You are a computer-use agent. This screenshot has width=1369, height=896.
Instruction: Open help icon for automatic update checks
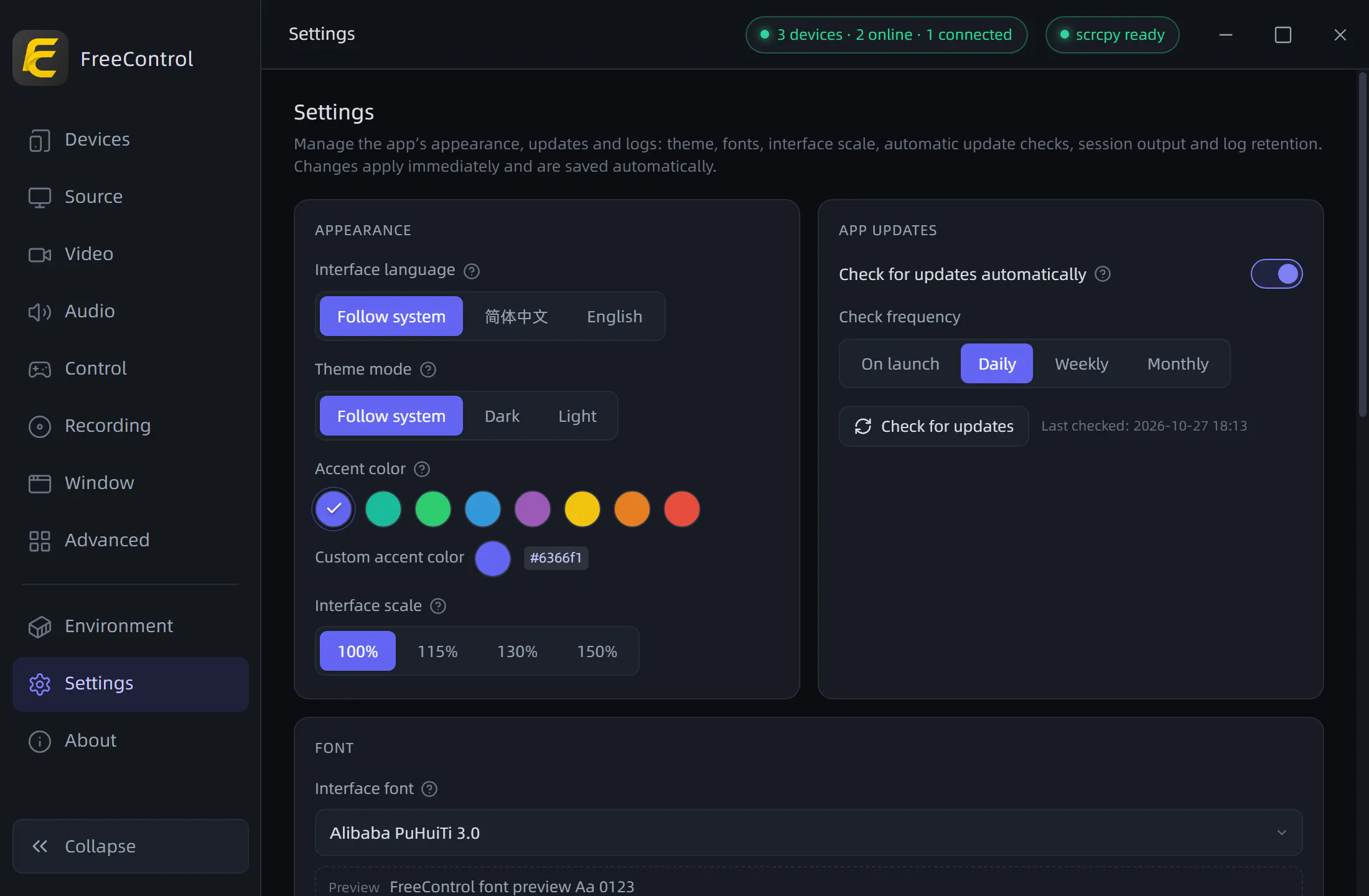[1103, 274]
